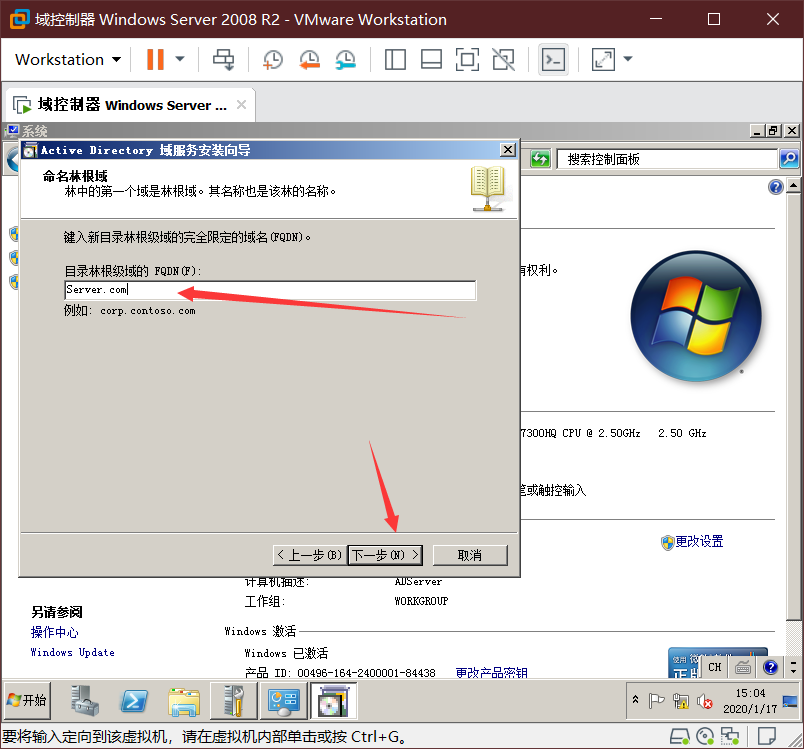Take a snapshot of the virtual machine
Image resolution: width=804 pixels, height=749 pixels.
[x=273, y=59]
